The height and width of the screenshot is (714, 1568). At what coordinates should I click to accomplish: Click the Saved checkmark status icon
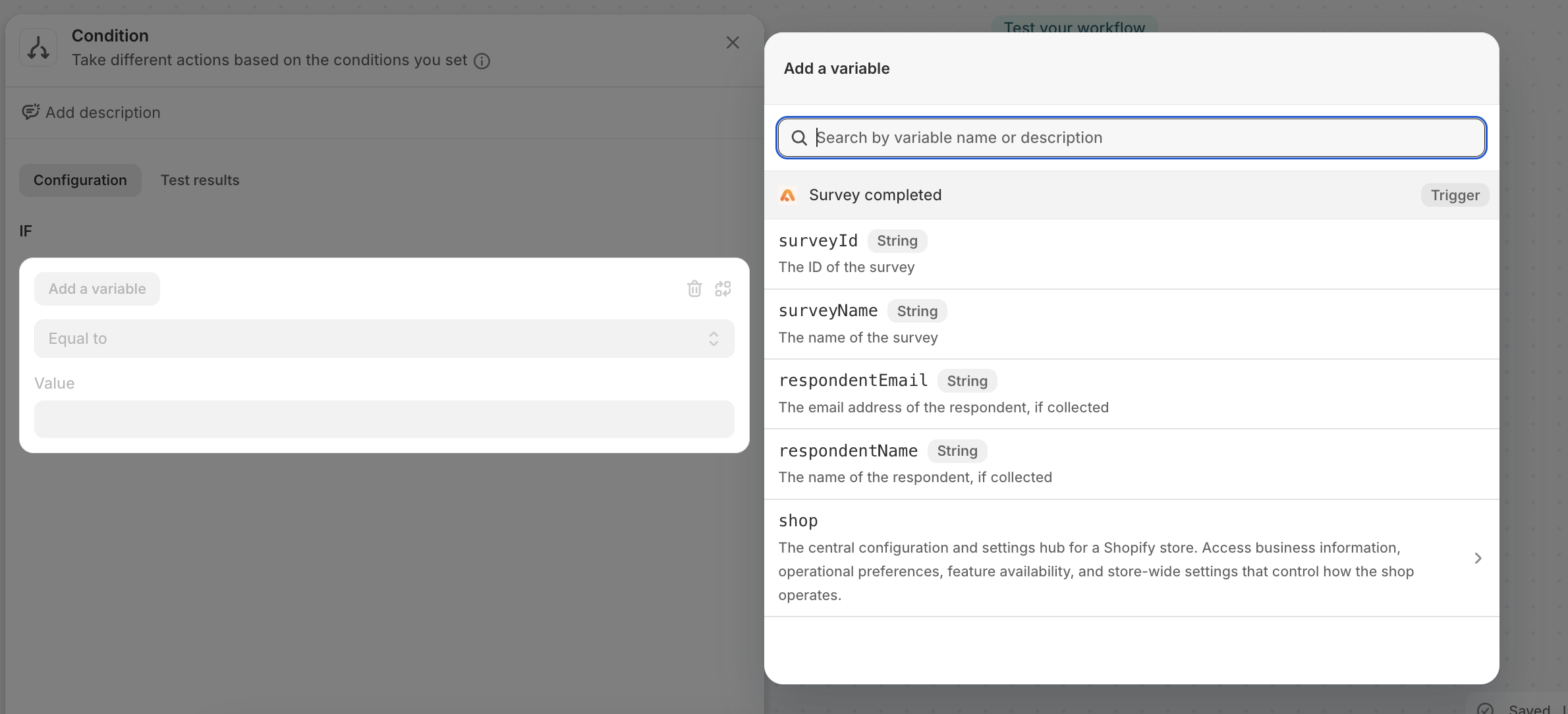1485,709
